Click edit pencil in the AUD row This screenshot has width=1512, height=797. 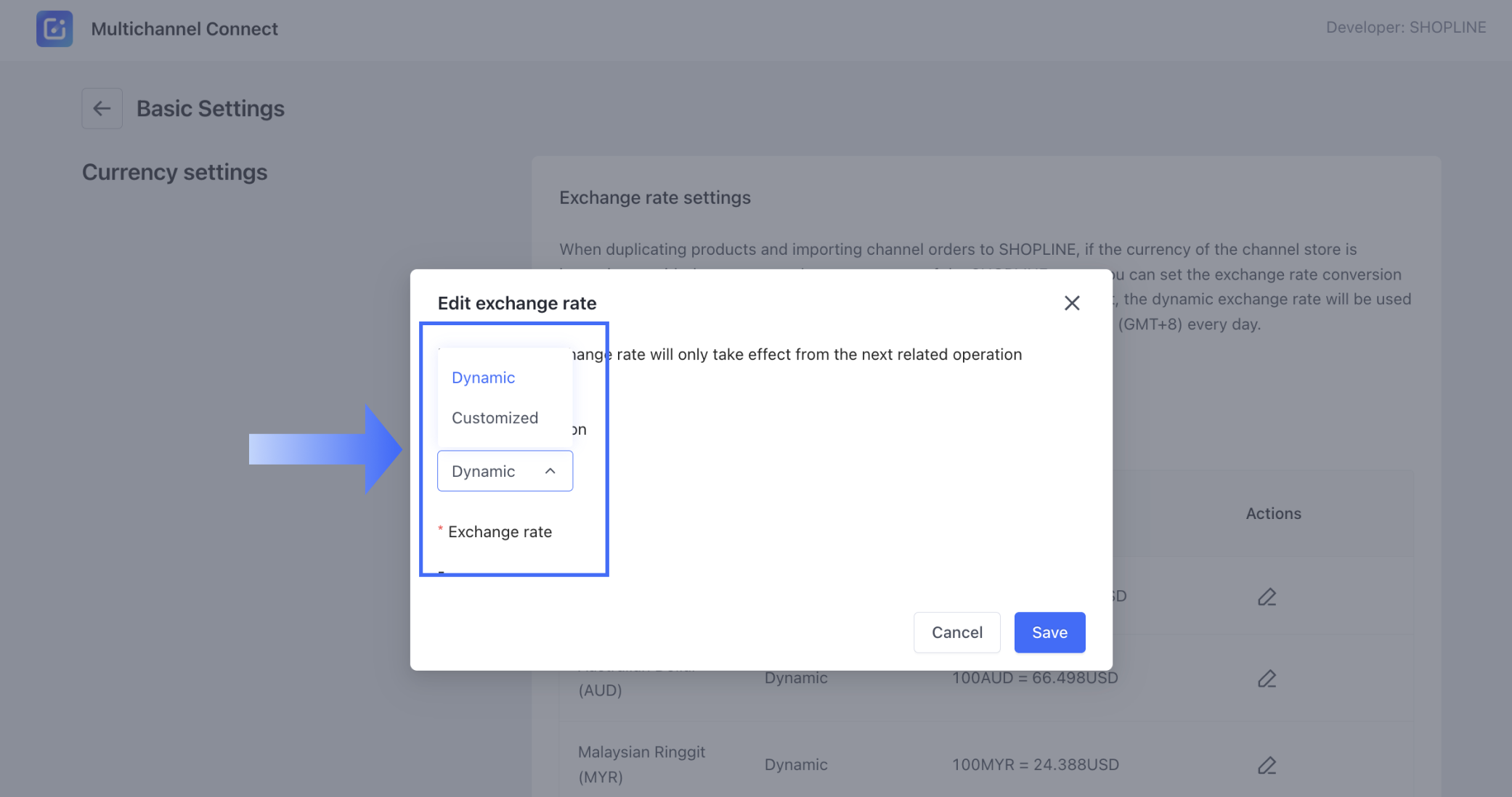pos(1267,679)
